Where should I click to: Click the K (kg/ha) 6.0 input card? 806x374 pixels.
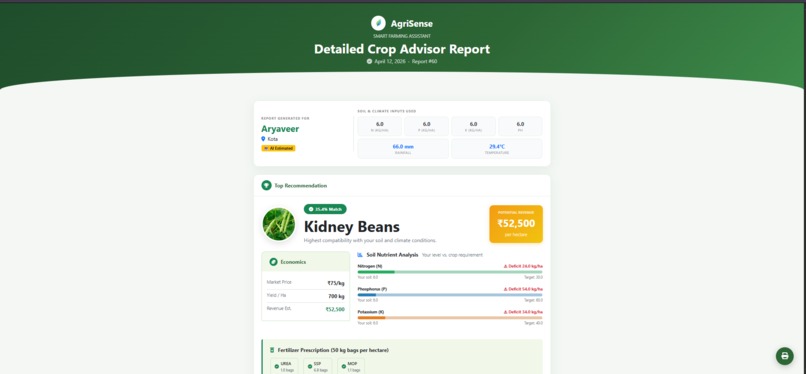(473, 126)
